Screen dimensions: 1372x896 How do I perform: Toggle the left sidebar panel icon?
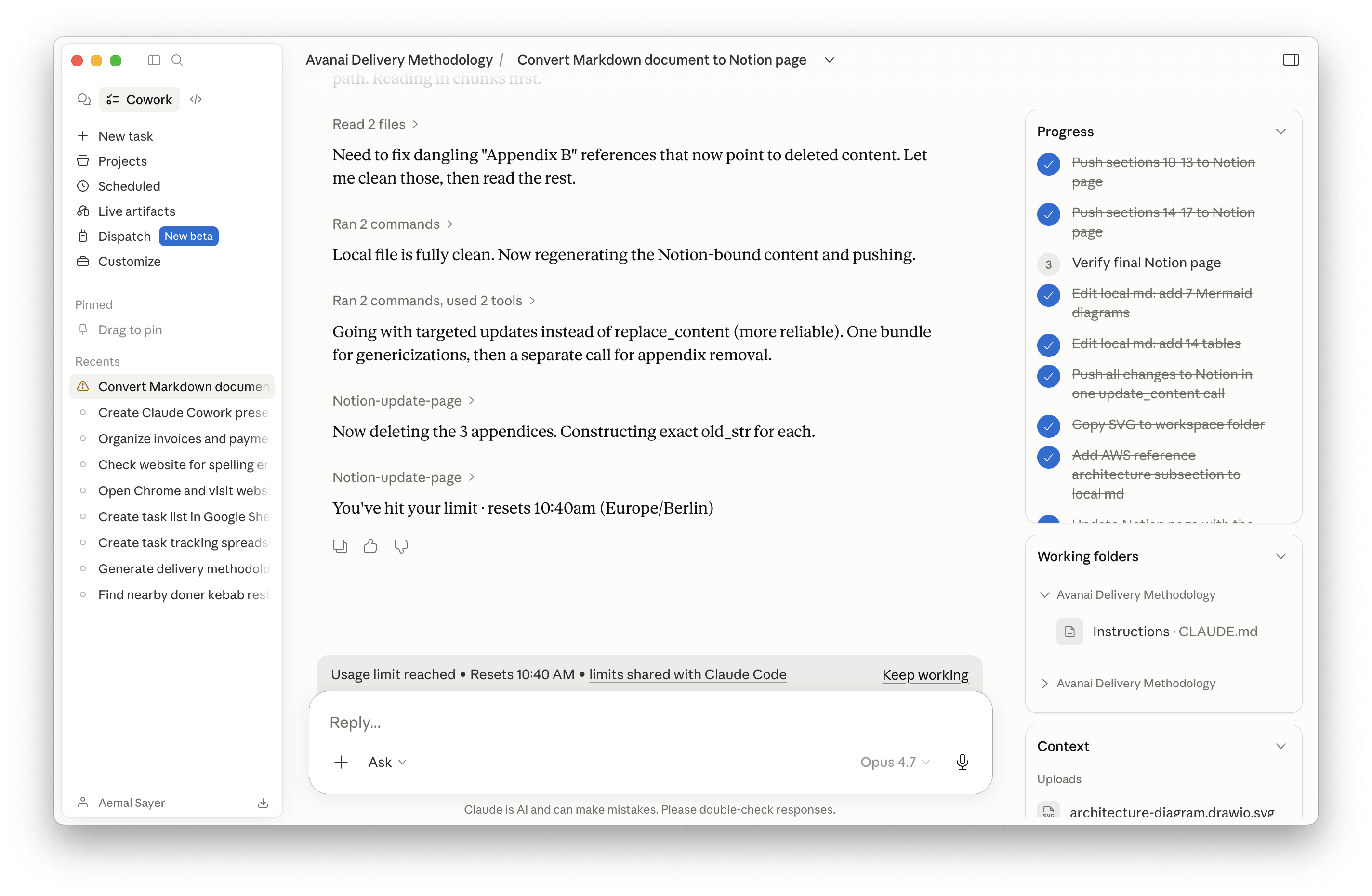[153, 60]
